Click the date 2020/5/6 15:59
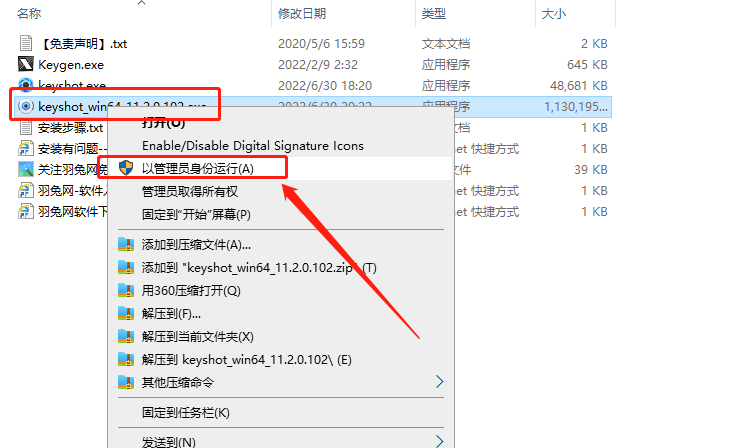738x448 pixels. [321, 44]
